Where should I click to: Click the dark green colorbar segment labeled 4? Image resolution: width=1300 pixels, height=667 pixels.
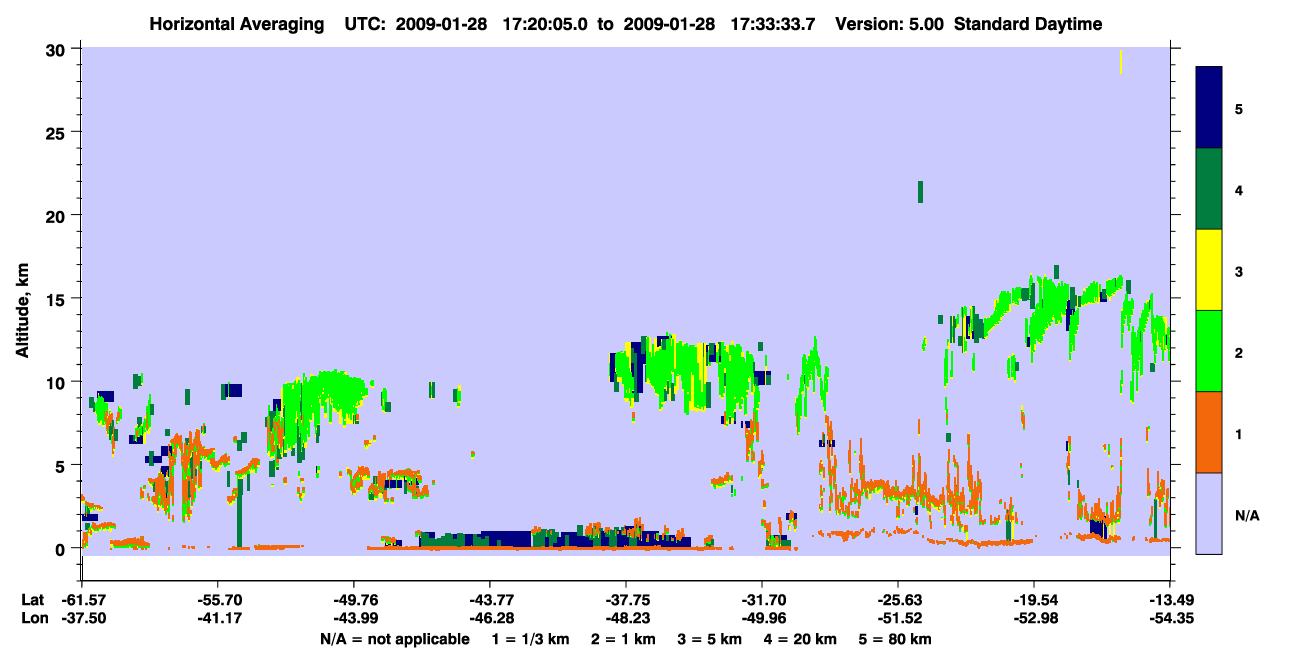click(1209, 189)
